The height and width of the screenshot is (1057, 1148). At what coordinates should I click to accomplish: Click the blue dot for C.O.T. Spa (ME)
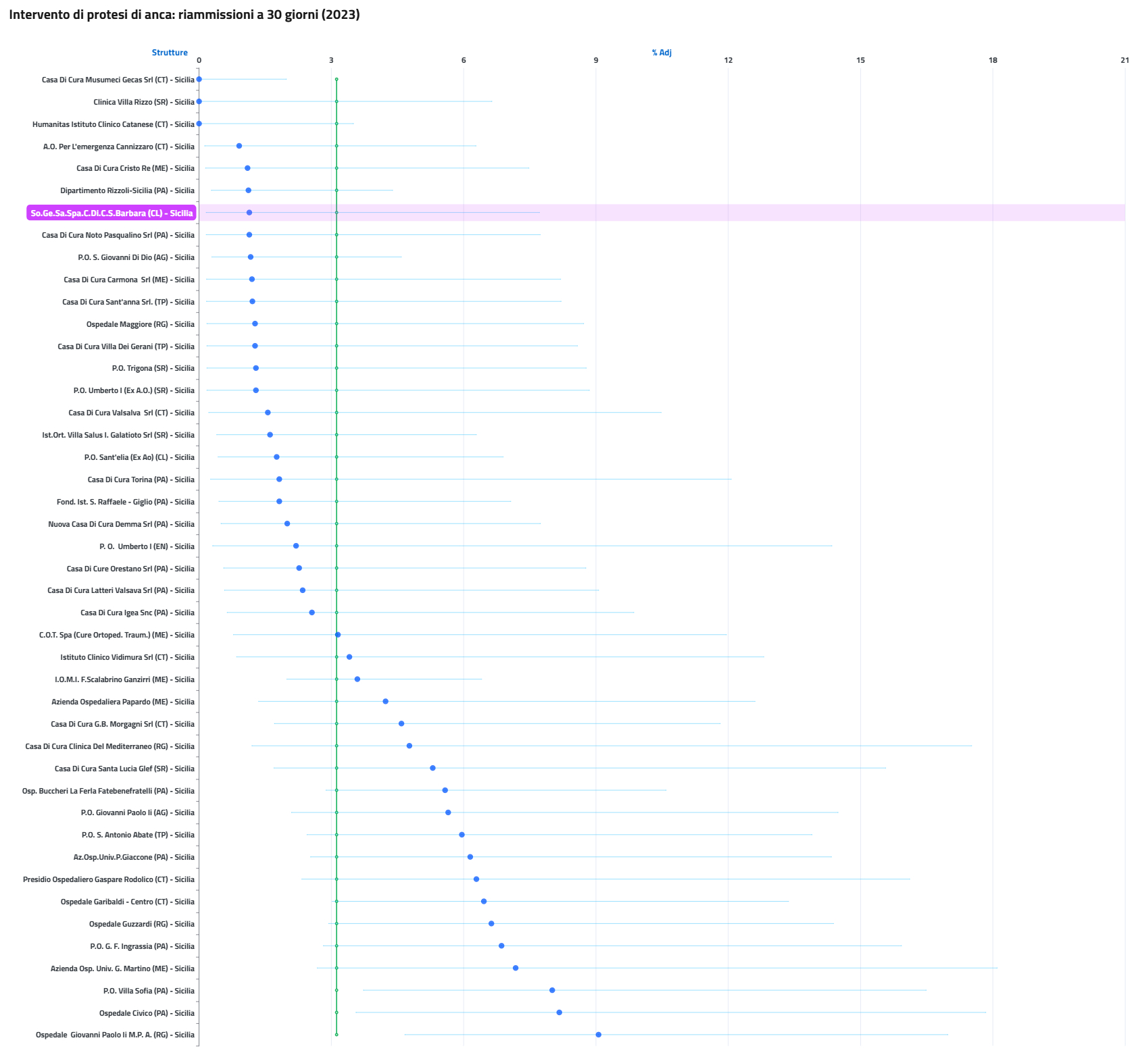[338, 635]
